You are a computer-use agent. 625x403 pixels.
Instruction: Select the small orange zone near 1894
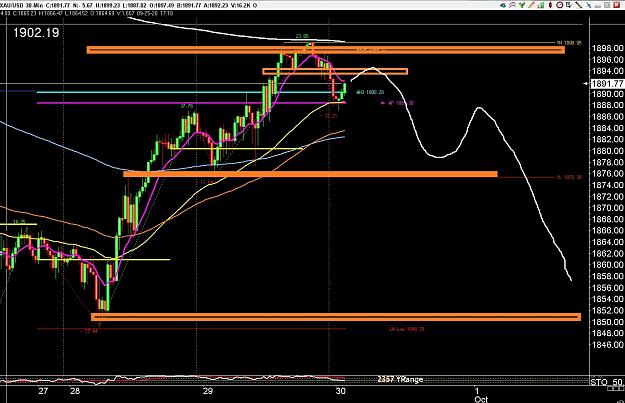(x=335, y=71)
